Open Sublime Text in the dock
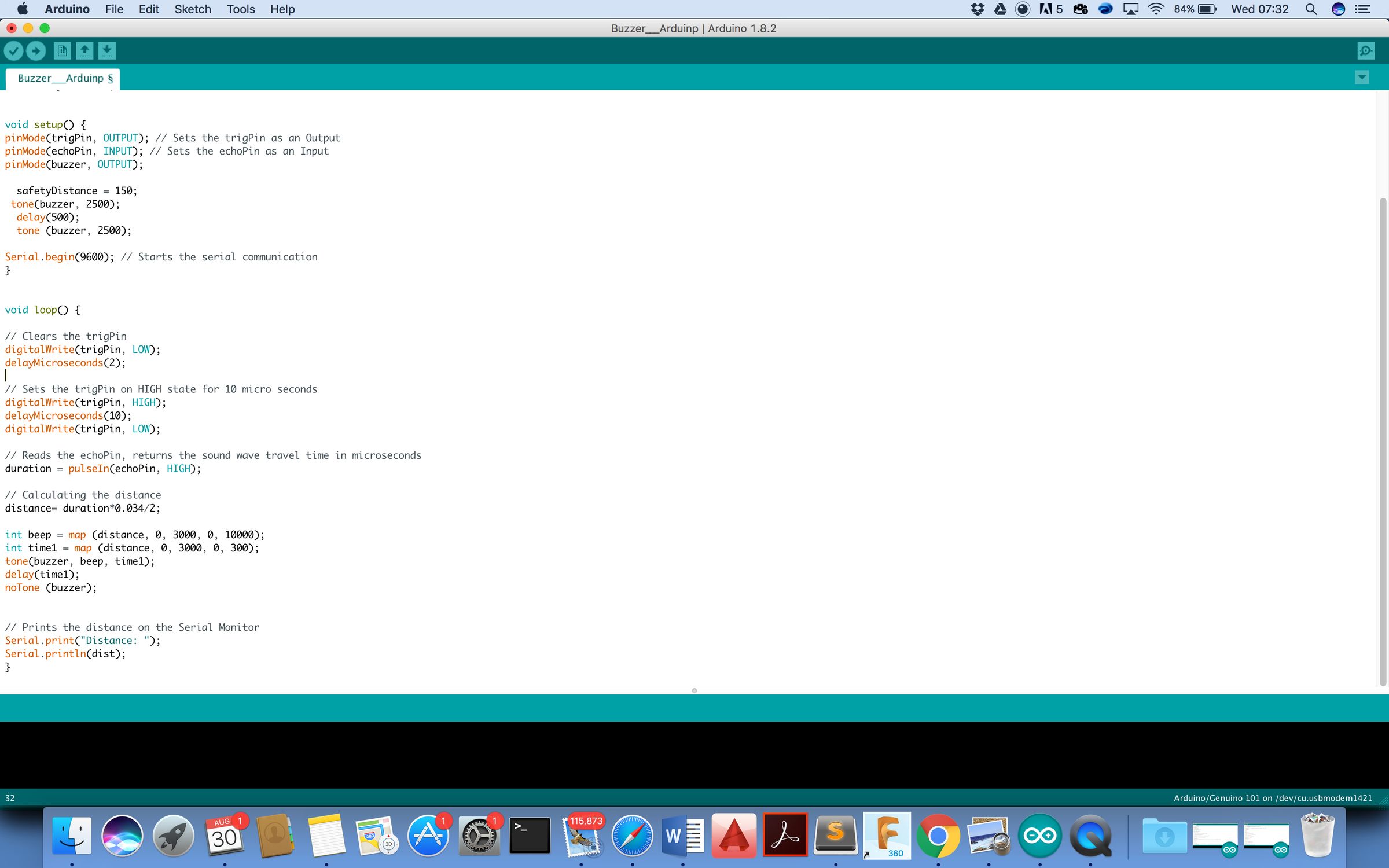The width and height of the screenshot is (1389, 868). point(836,836)
